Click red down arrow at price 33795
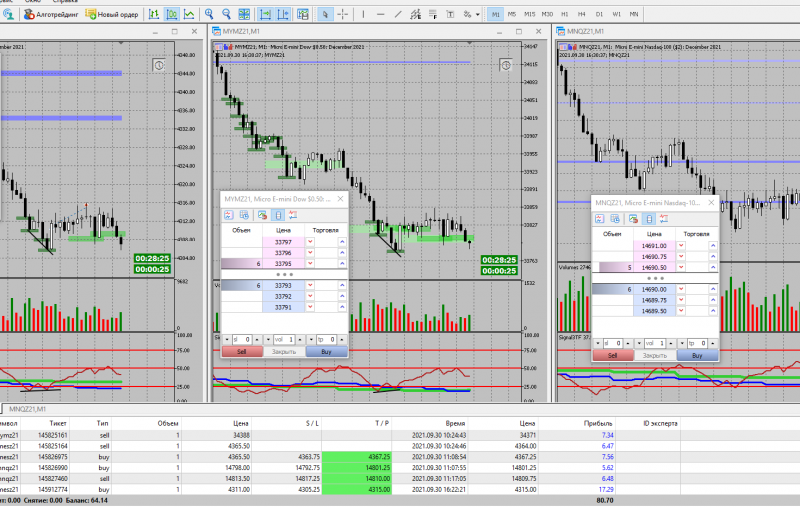The image size is (800, 507). tap(310, 263)
